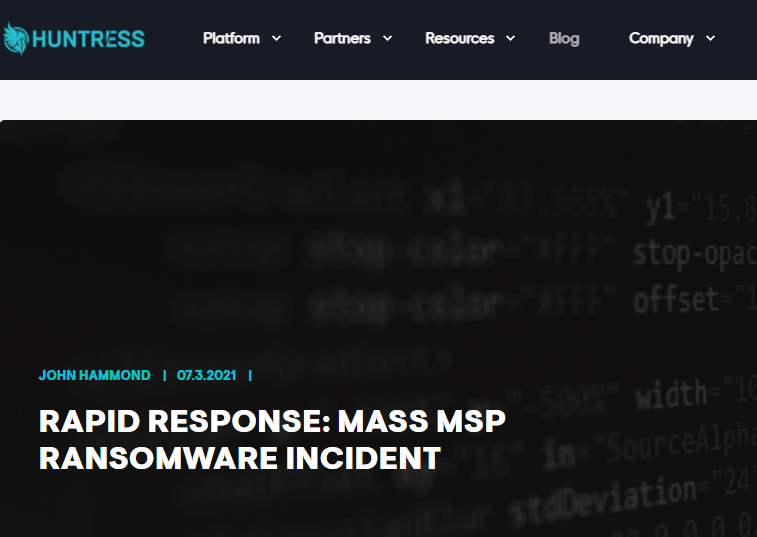Click the post date 07.3.2021
This screenshot has height=537, width=757.
pos(207,375)
